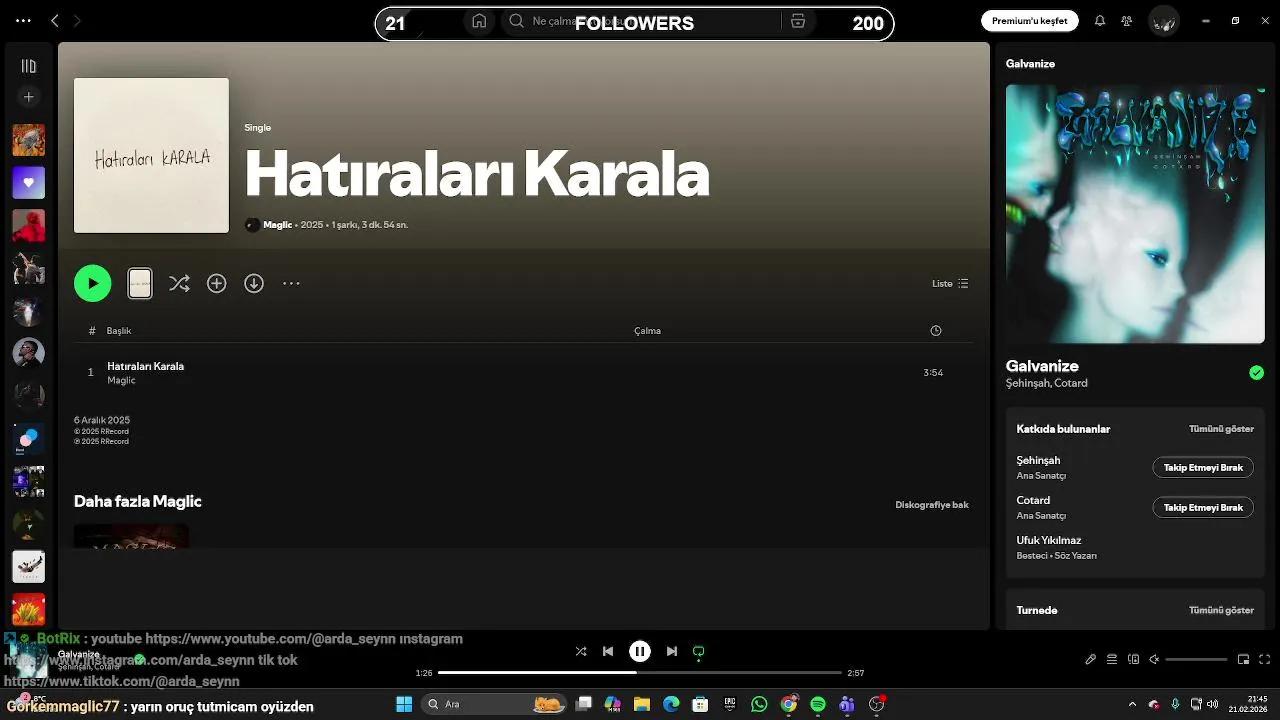Open Browse icon beside search bar
1280x720 pixels.
pos(797,21)
